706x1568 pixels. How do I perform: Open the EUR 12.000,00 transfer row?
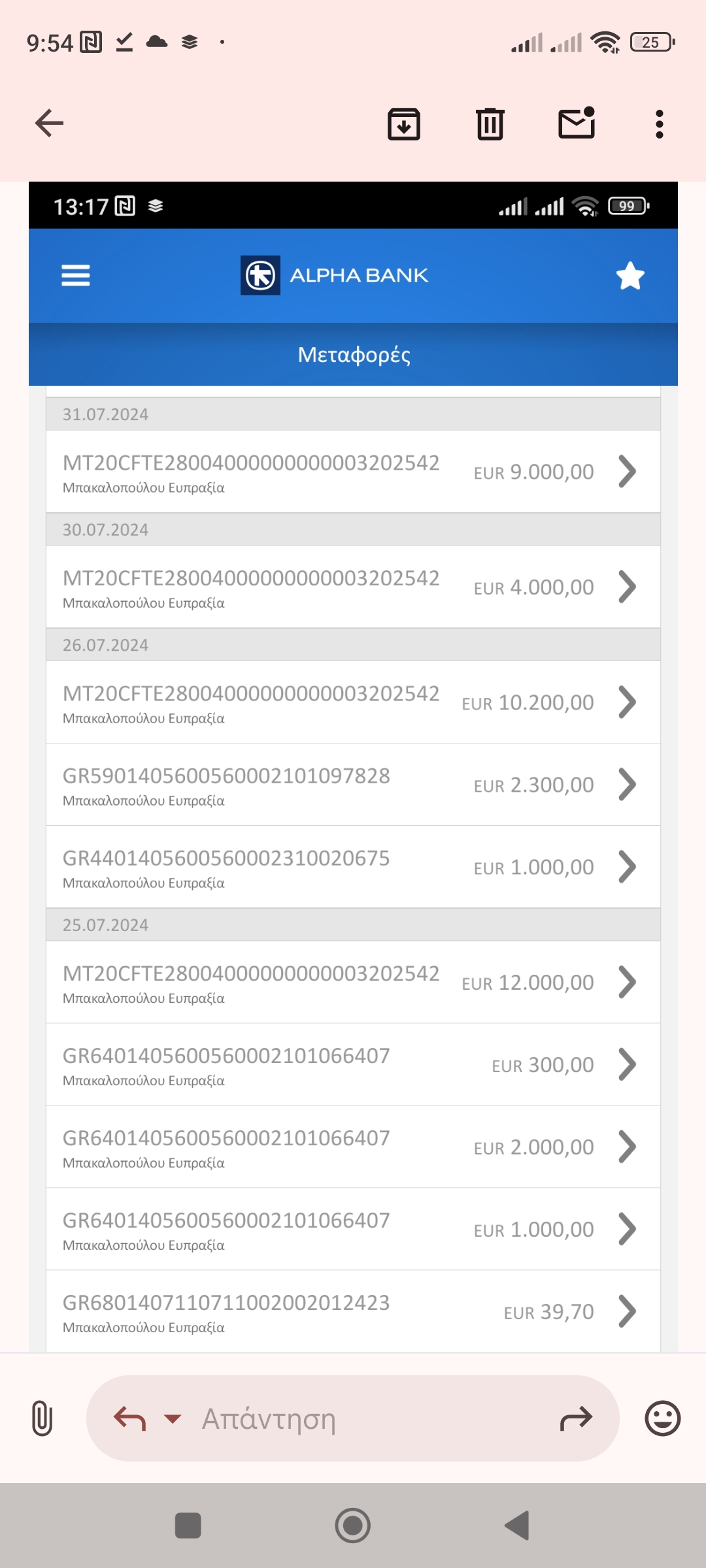click(x=353, y=983)
